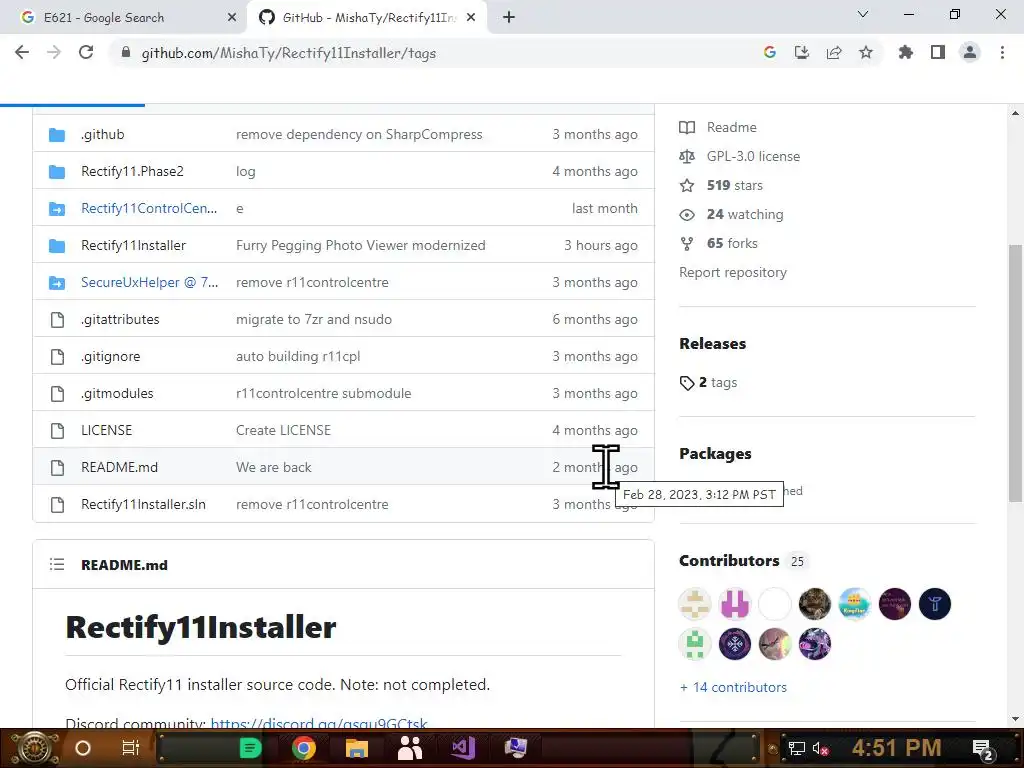This screenshot has width=1024, height=768.
Task: Open Task View in taskbar
Action: pyautogui.click(x=131, y=748)
